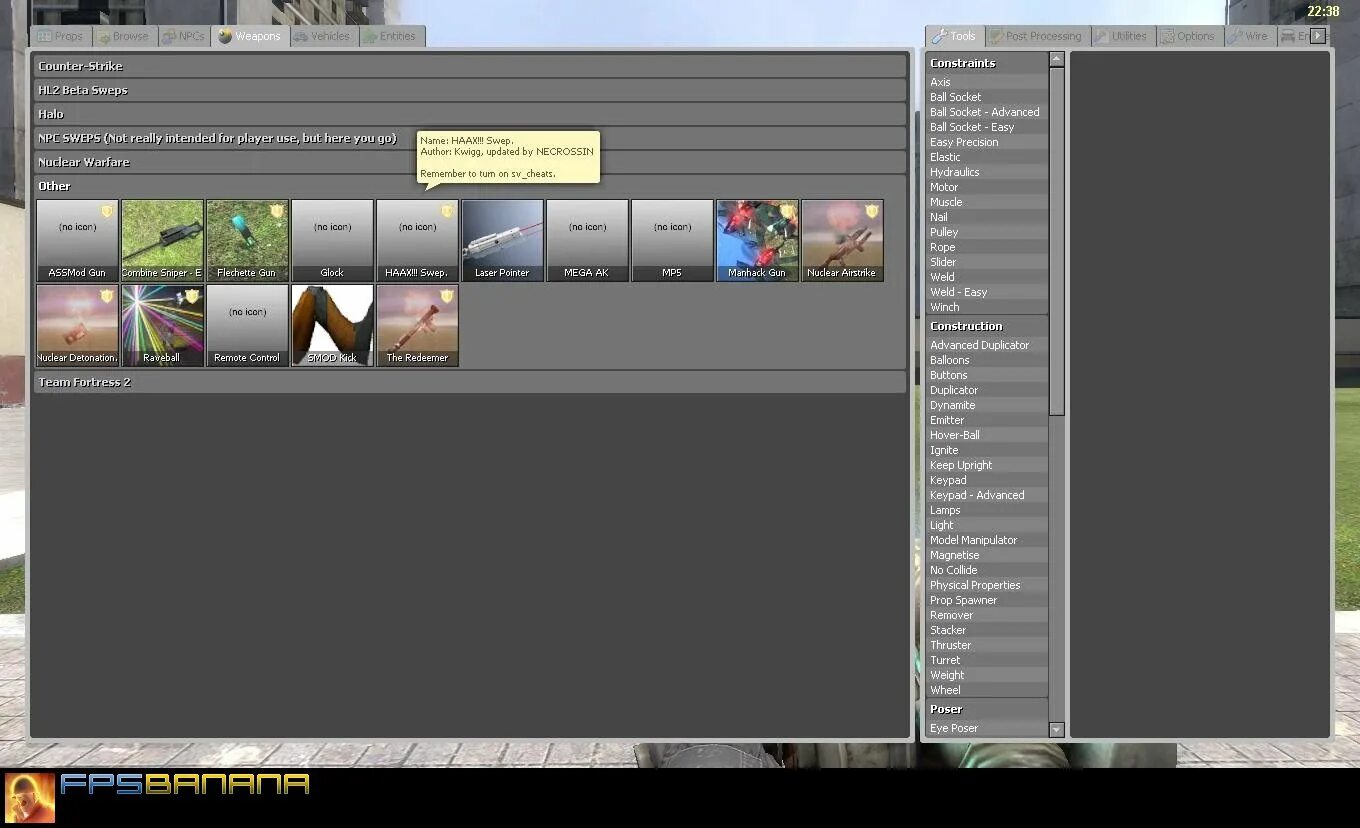Select the Hover-Ball tool
The height and width of the screenshot is (828, 1360).
(987, 435)
